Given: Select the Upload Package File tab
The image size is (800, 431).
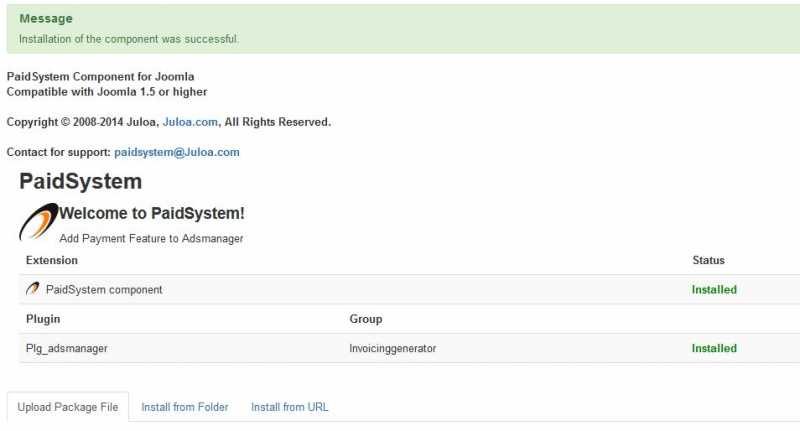Looking at the screenshot, I should point(68,407).
